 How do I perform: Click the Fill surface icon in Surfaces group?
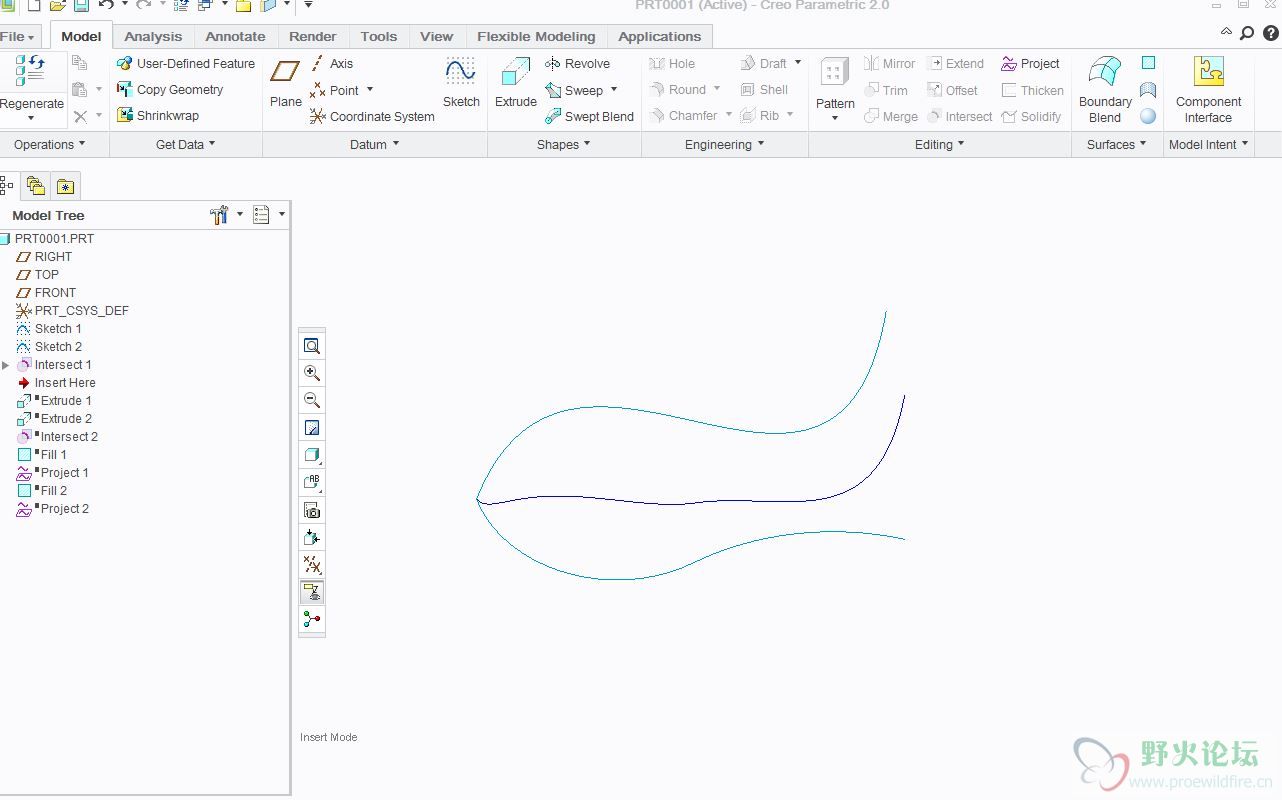click(x=1148, y=63)
